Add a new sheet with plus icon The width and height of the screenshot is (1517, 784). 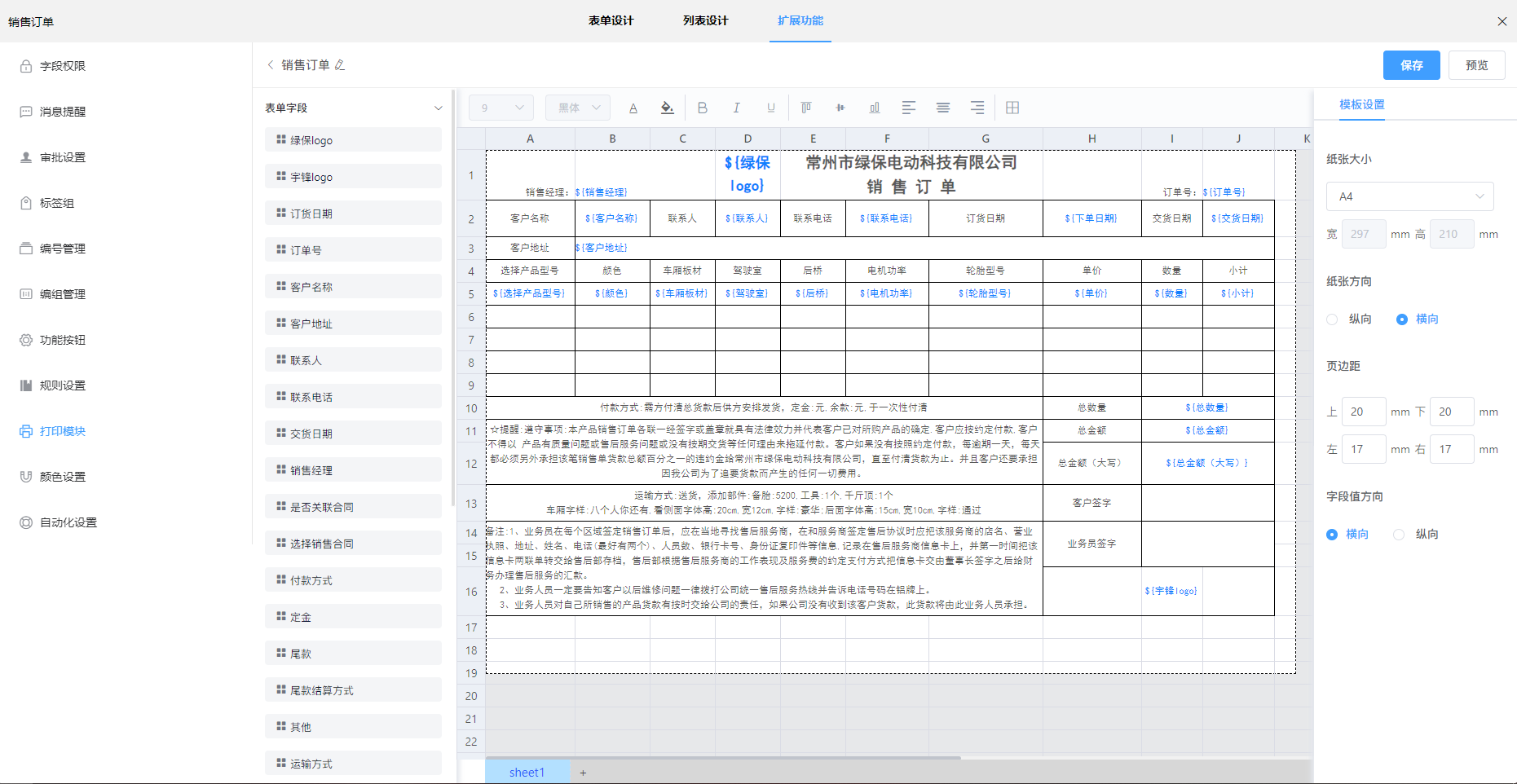coord(583,773)
